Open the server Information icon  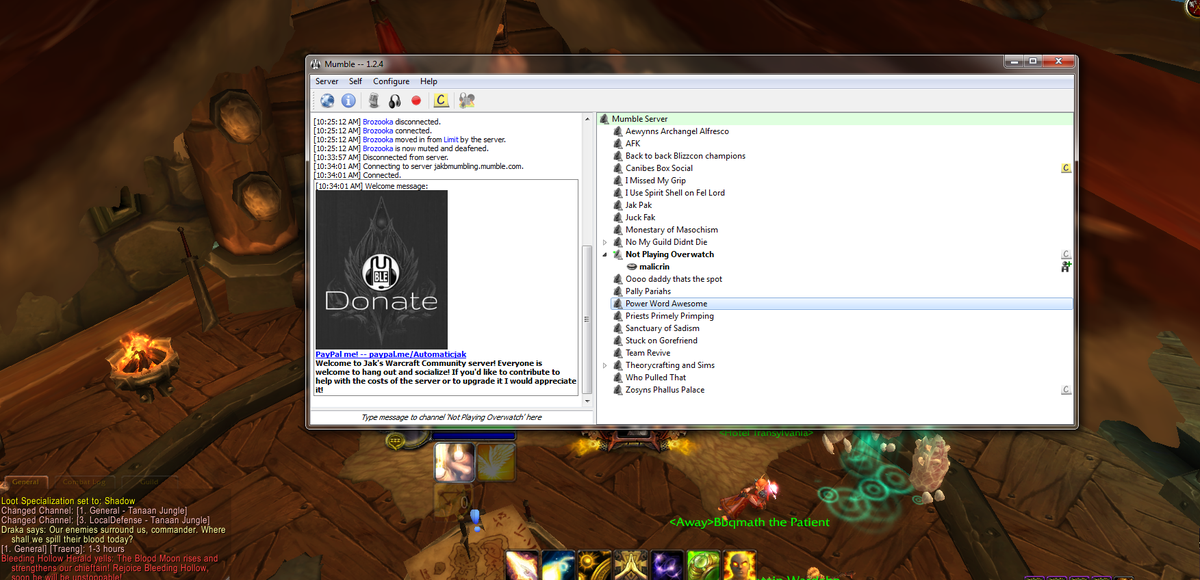click(x=348, y=100)
